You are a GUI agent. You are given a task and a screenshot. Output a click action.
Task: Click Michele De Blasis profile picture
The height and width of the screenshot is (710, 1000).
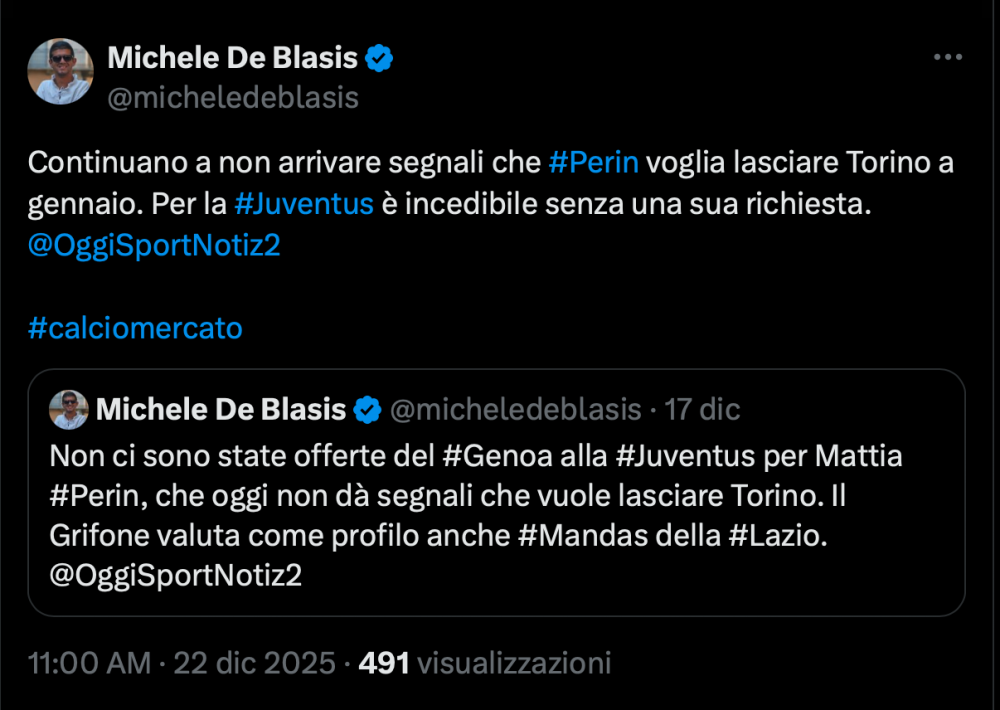point(61,72)
